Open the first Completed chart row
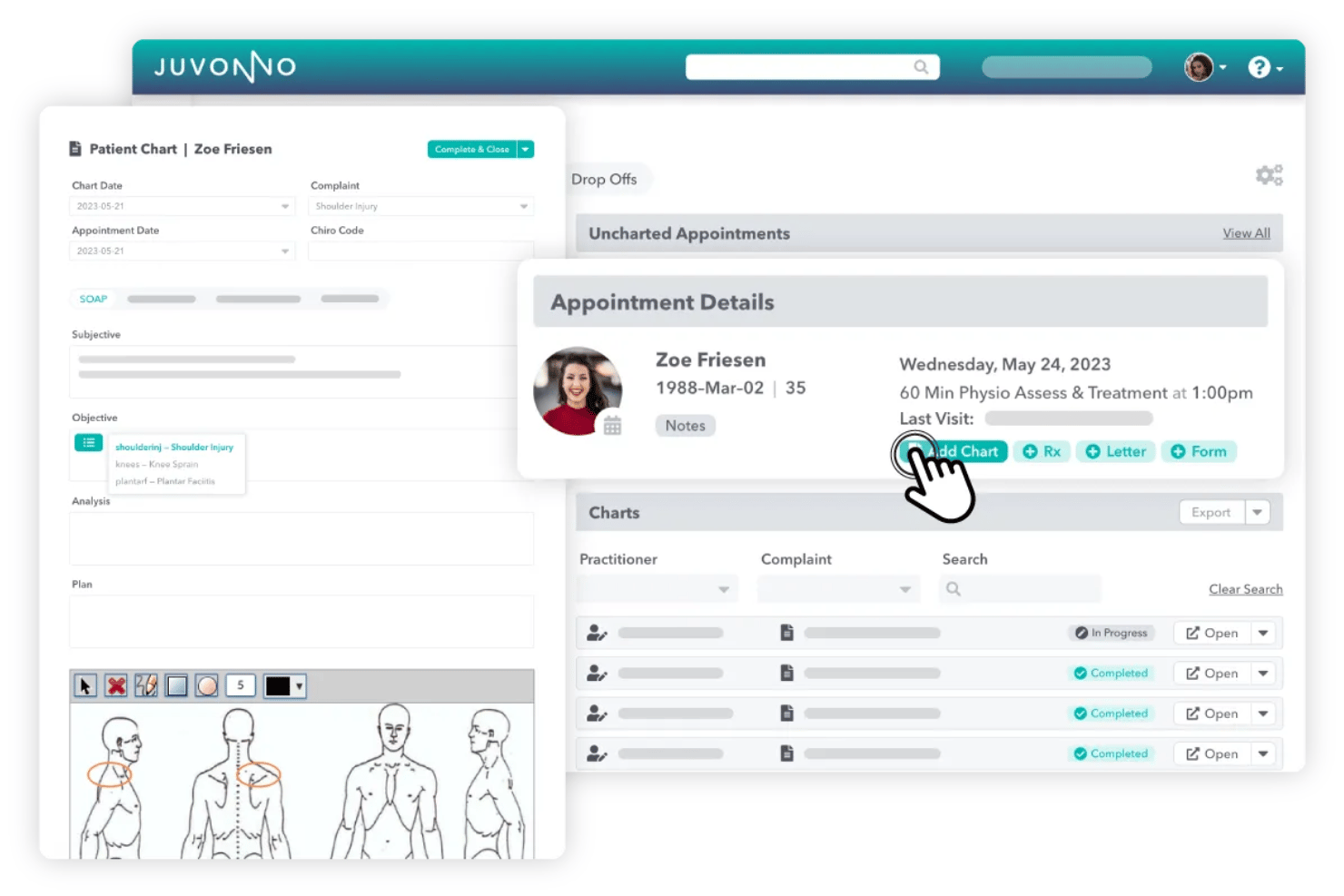 1212,673
